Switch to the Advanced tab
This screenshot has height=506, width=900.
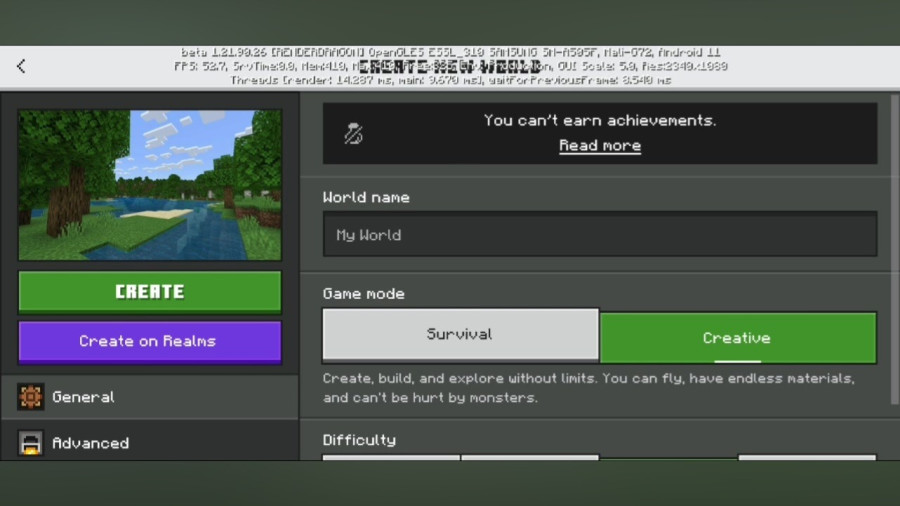click(x=150, y=441)
